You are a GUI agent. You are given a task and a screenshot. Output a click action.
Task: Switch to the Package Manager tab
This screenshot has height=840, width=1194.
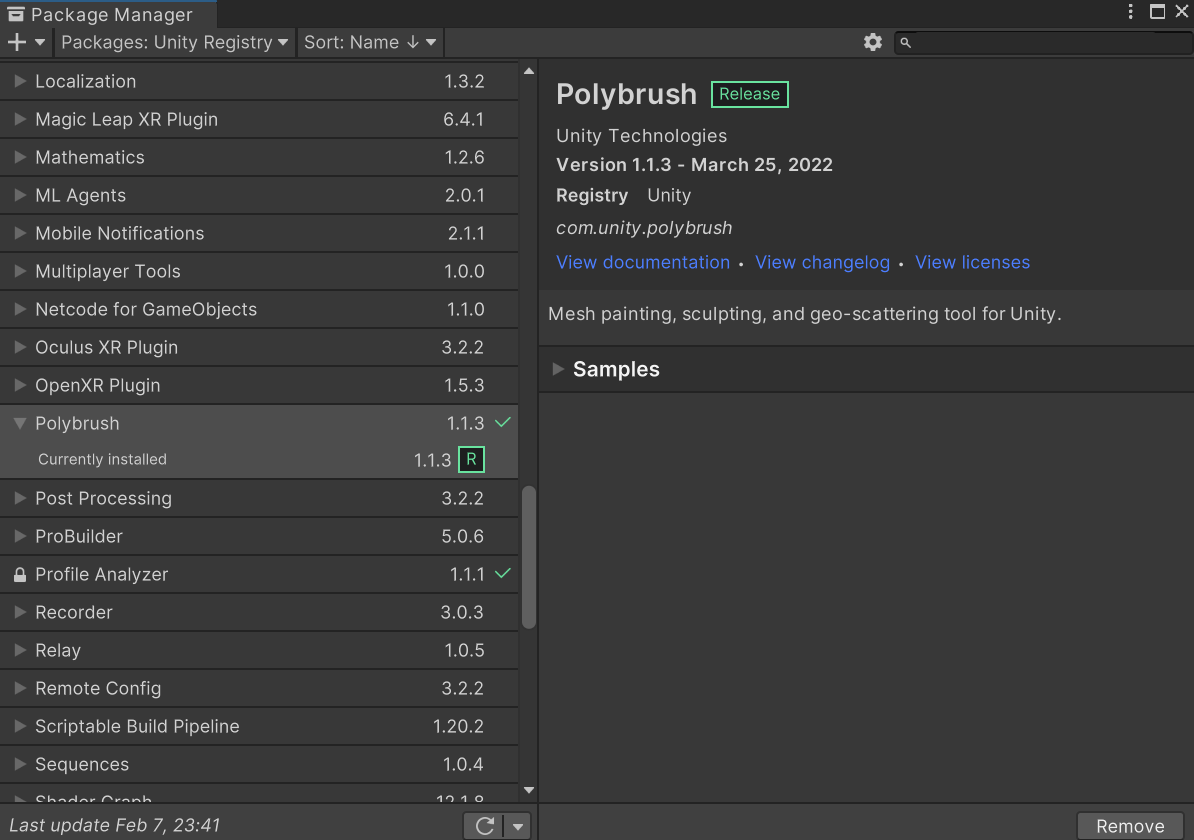108,14
